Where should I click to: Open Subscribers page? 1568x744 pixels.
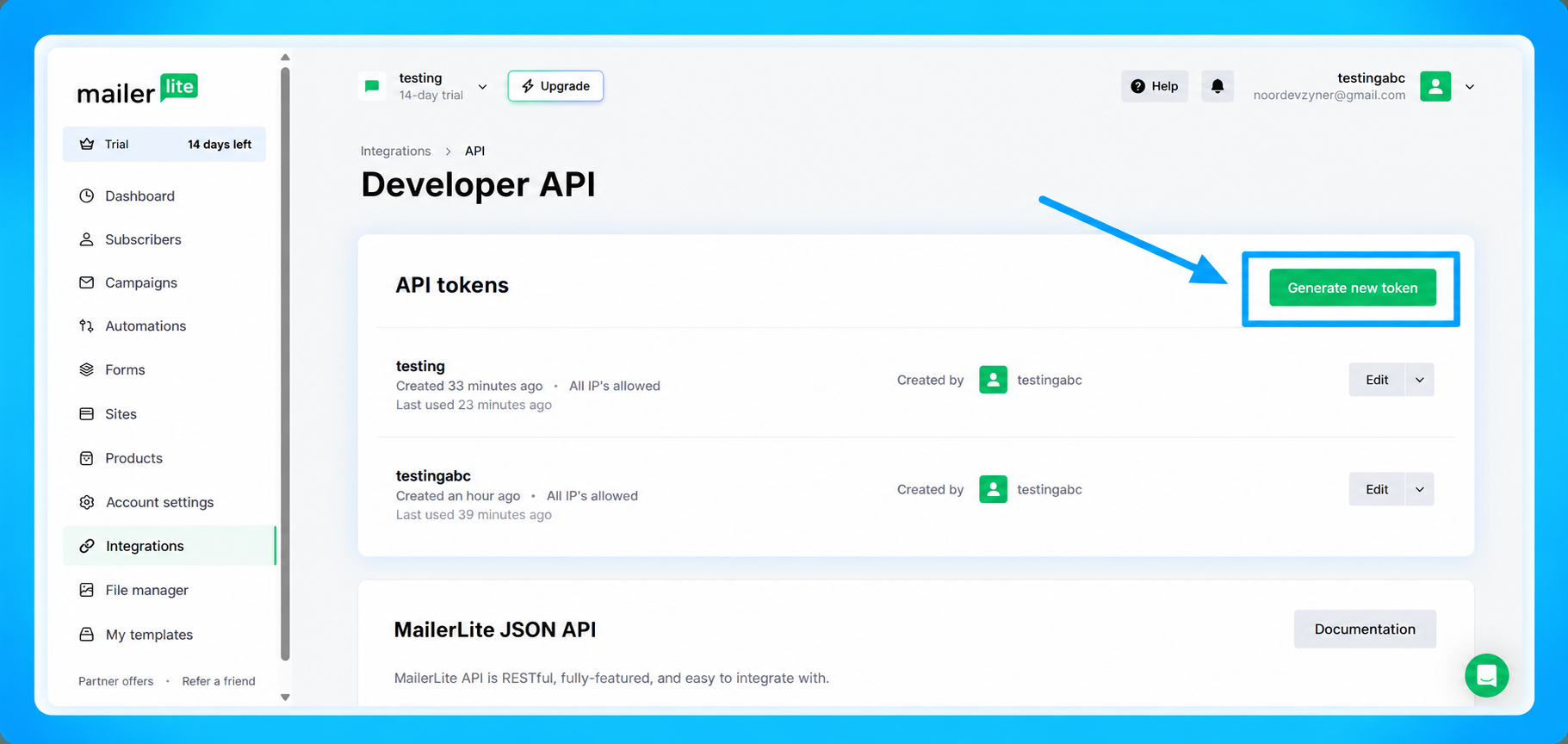pyautogui.click(x=143, y=239)
